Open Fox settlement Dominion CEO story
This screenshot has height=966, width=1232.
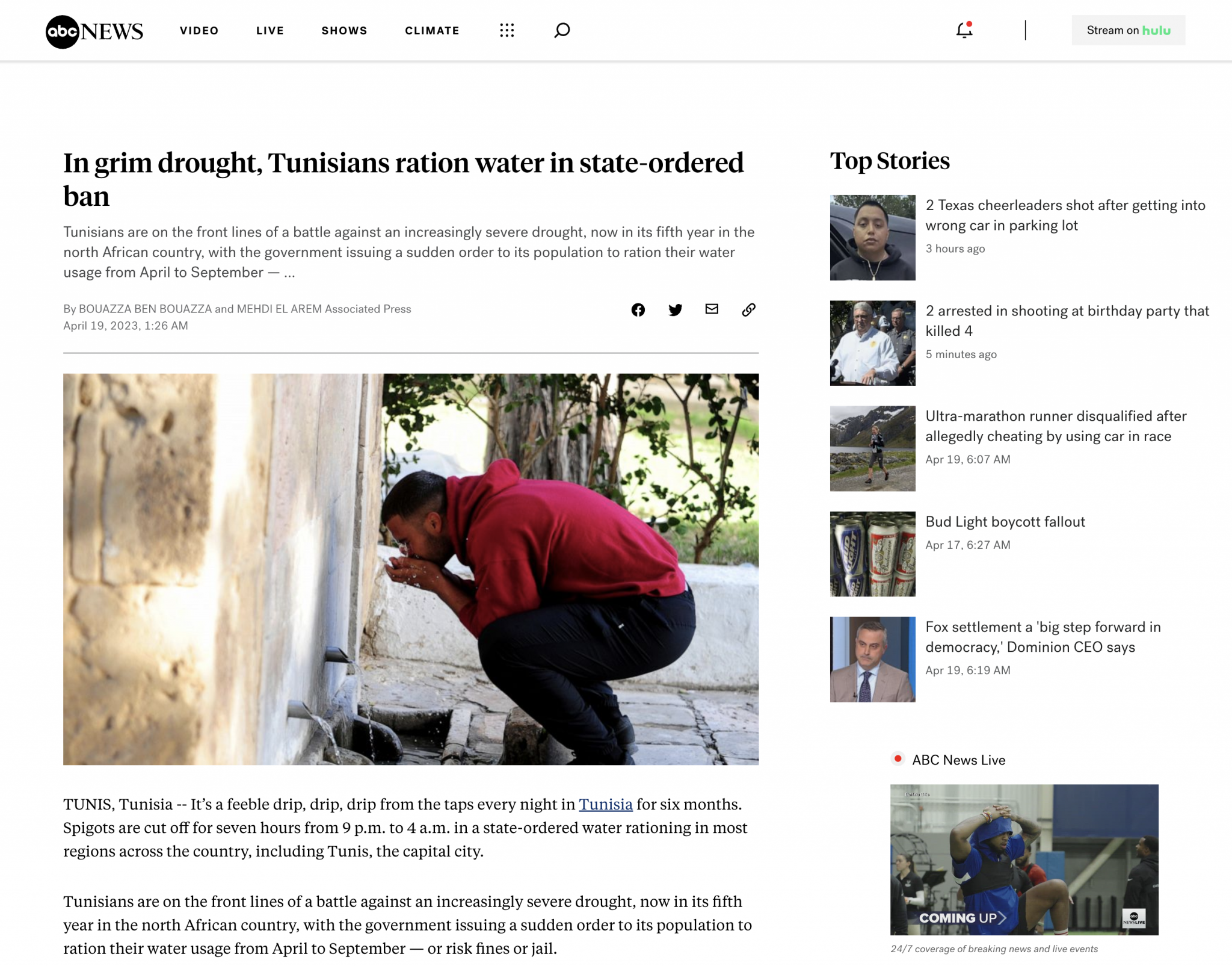tap(1043, 637)
